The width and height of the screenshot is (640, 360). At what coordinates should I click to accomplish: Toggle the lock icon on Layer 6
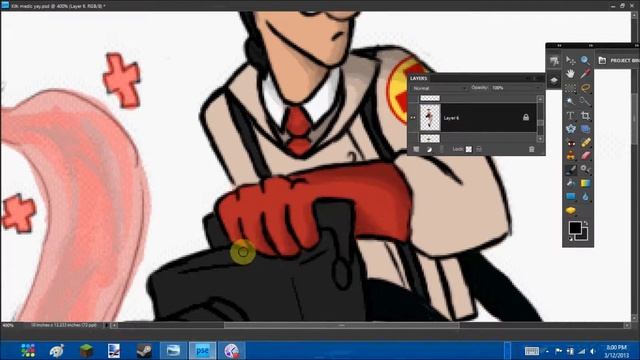pyautogui.click(x=526, y=118)
